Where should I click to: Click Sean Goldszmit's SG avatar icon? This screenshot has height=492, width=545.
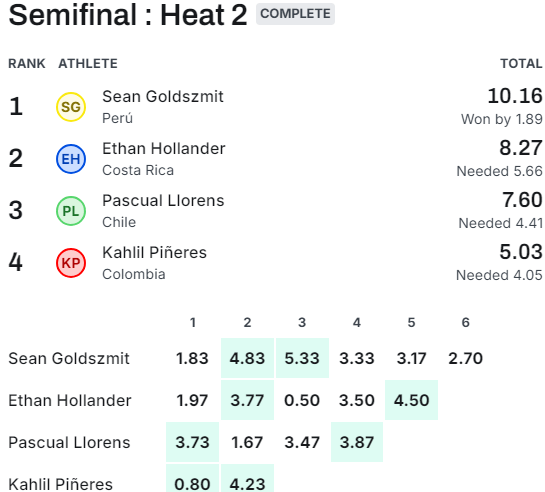pos(71,107)
